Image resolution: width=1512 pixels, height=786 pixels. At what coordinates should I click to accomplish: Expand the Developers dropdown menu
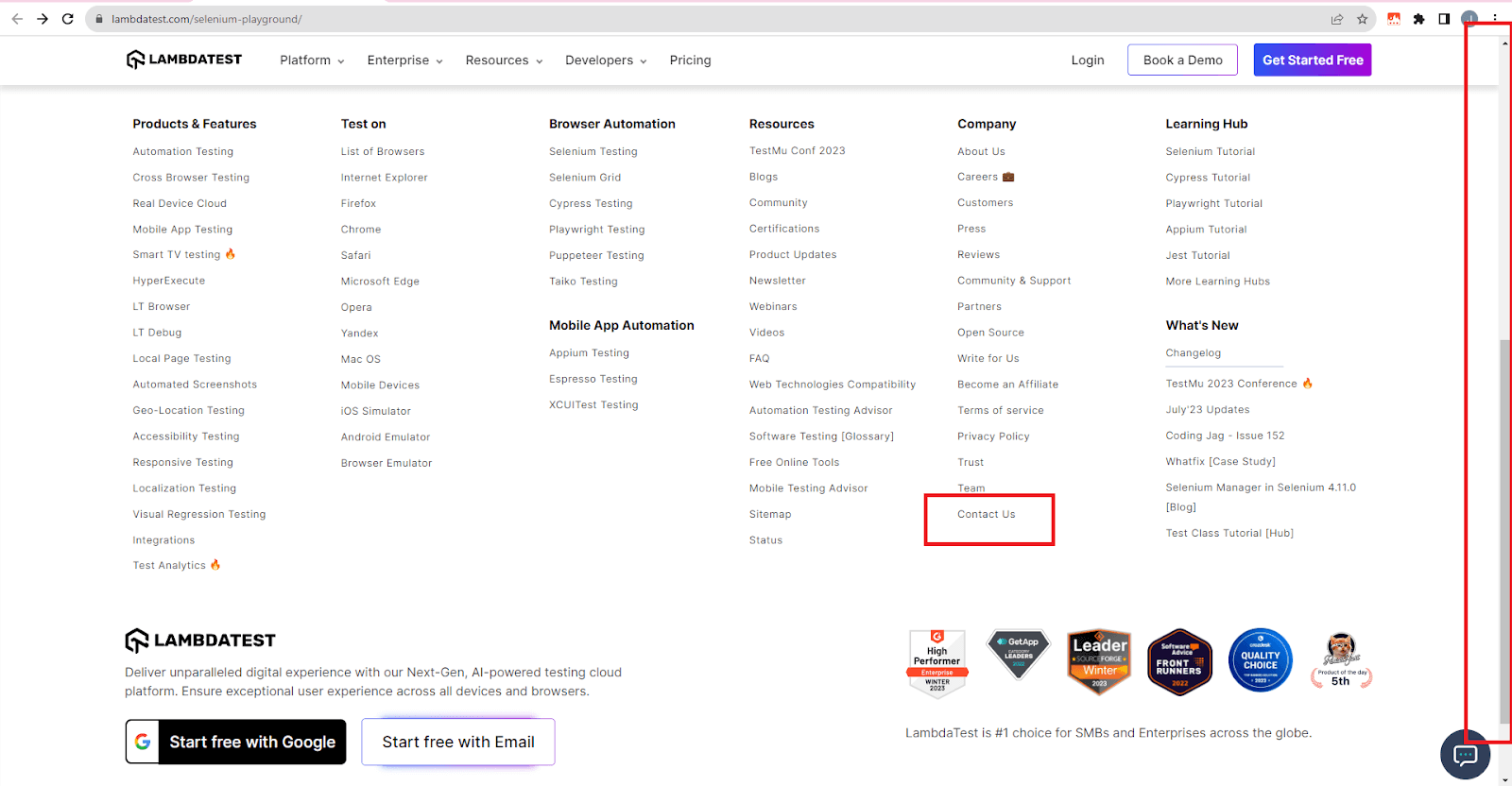[606, 60]
